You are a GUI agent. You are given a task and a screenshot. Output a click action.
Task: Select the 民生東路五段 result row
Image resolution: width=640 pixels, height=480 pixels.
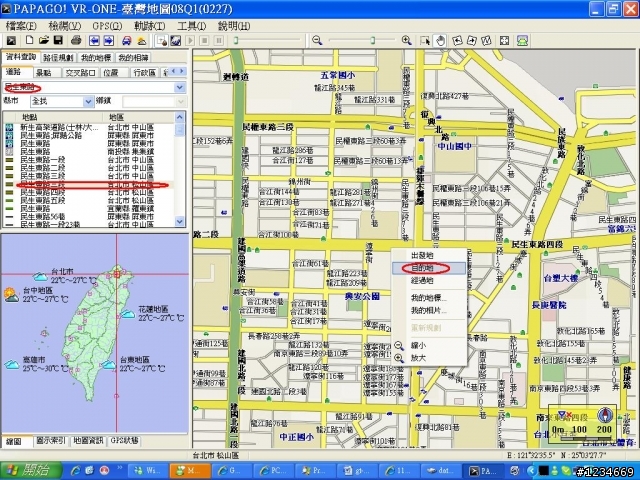pos(89,200)
